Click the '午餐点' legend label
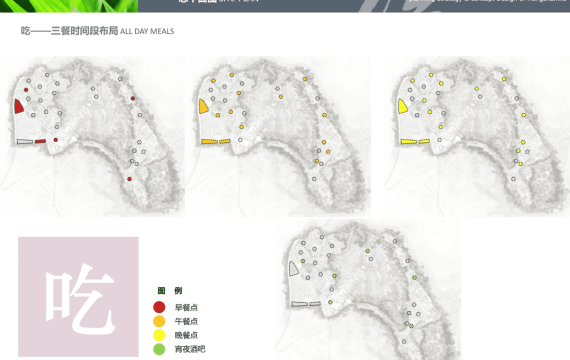This screenshot has height=360, width=570. (186, 321)
